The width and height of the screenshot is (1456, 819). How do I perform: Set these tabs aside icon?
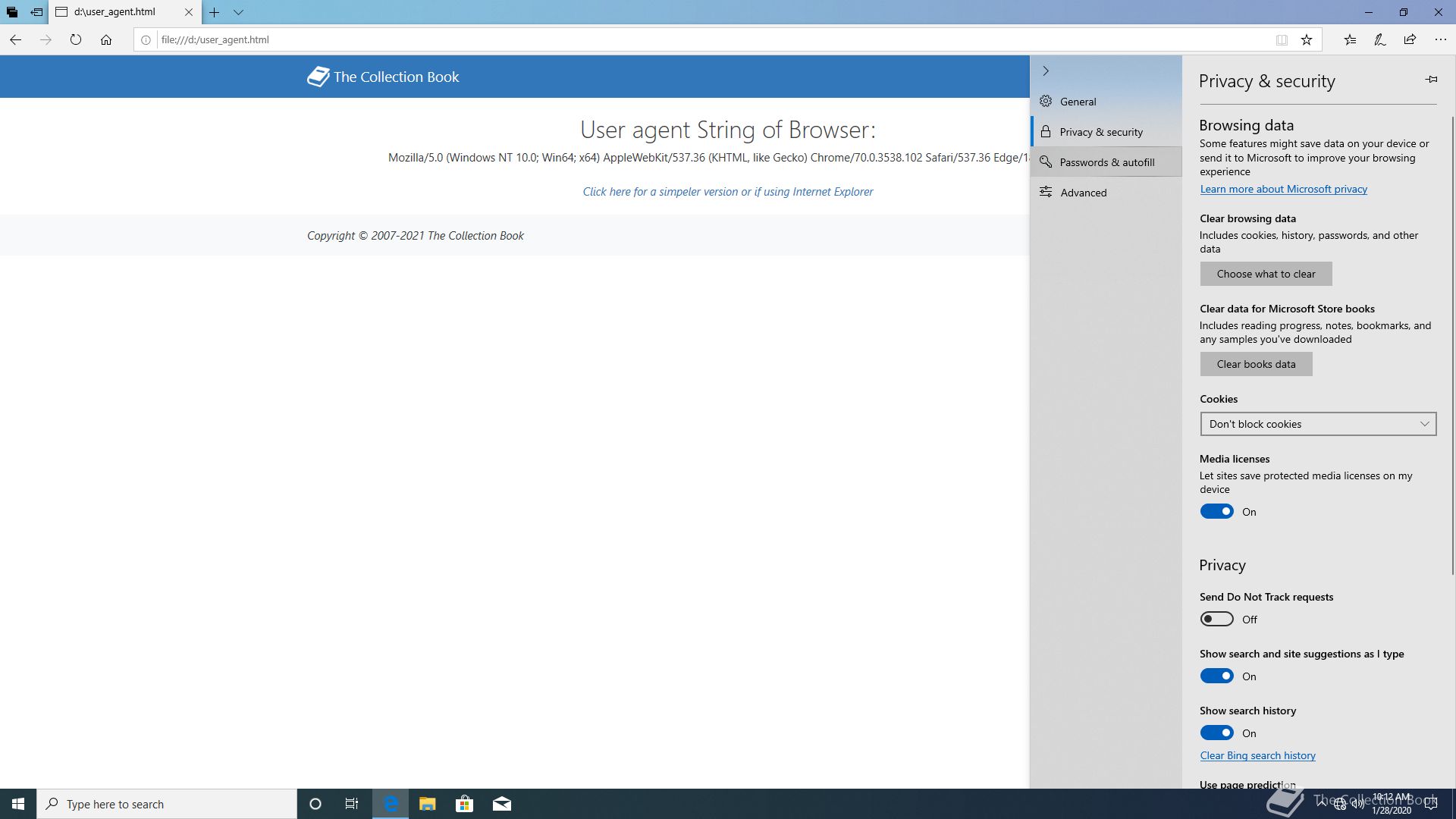point(36,12)
